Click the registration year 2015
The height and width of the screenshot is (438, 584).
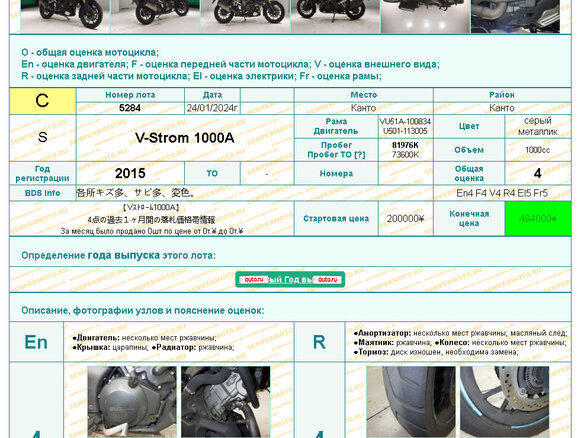[x=130, y=174]
